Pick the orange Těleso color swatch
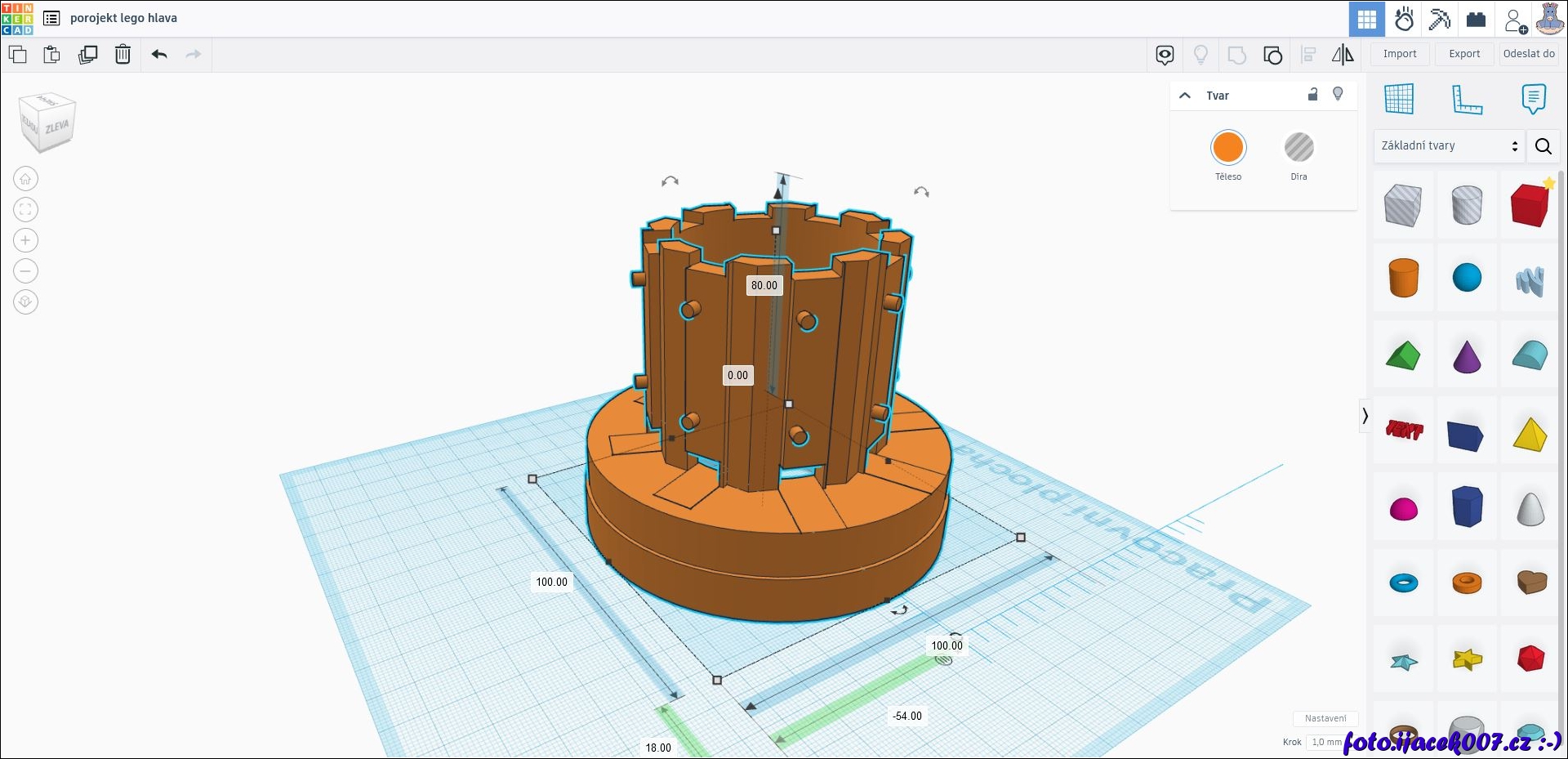This screenshot has width=1568, height=759. click(1227, 148)
